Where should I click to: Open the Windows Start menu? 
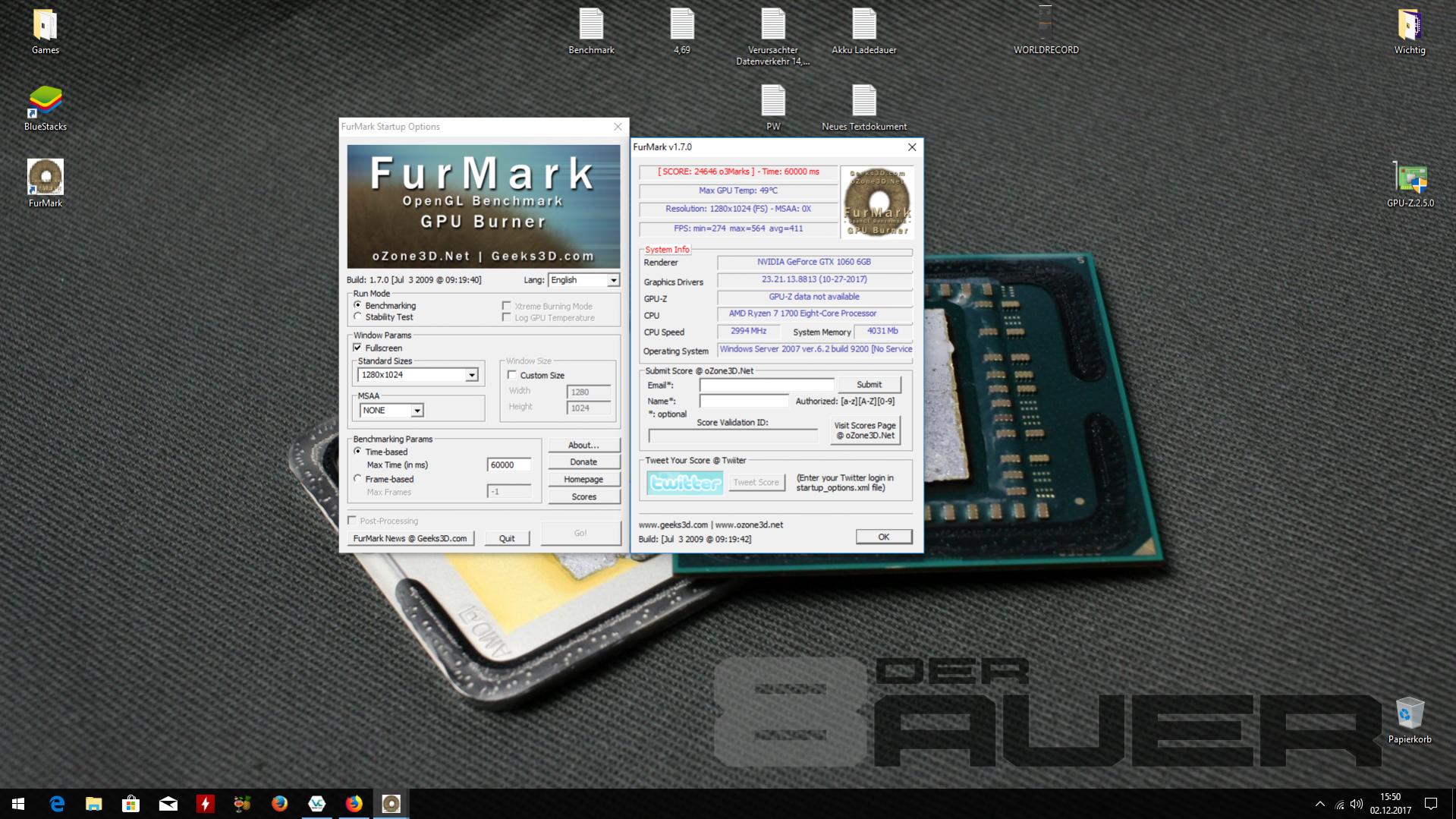[x=18, y=804]
